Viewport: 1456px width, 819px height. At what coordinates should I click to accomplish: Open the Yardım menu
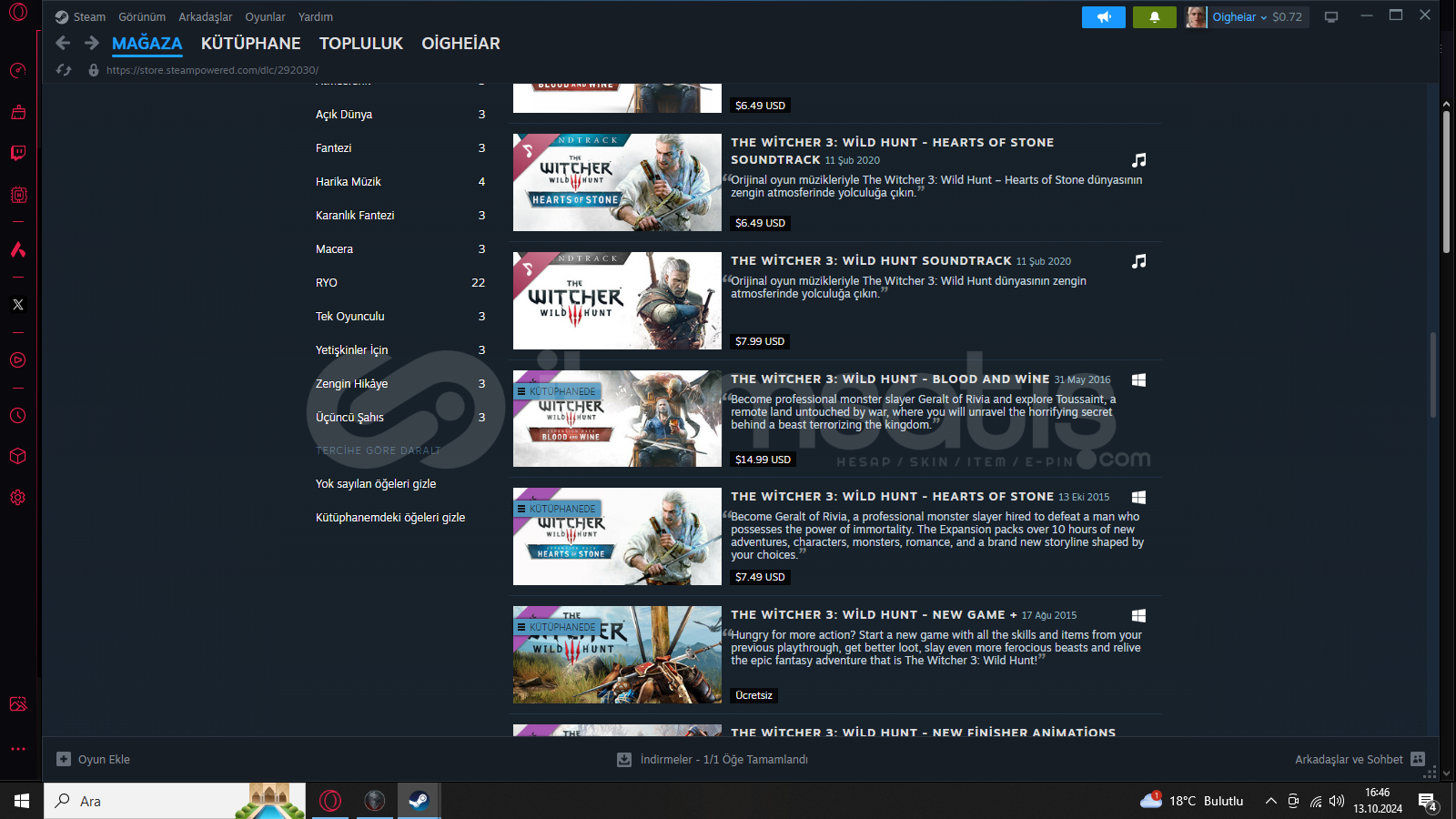pos(316,17)
